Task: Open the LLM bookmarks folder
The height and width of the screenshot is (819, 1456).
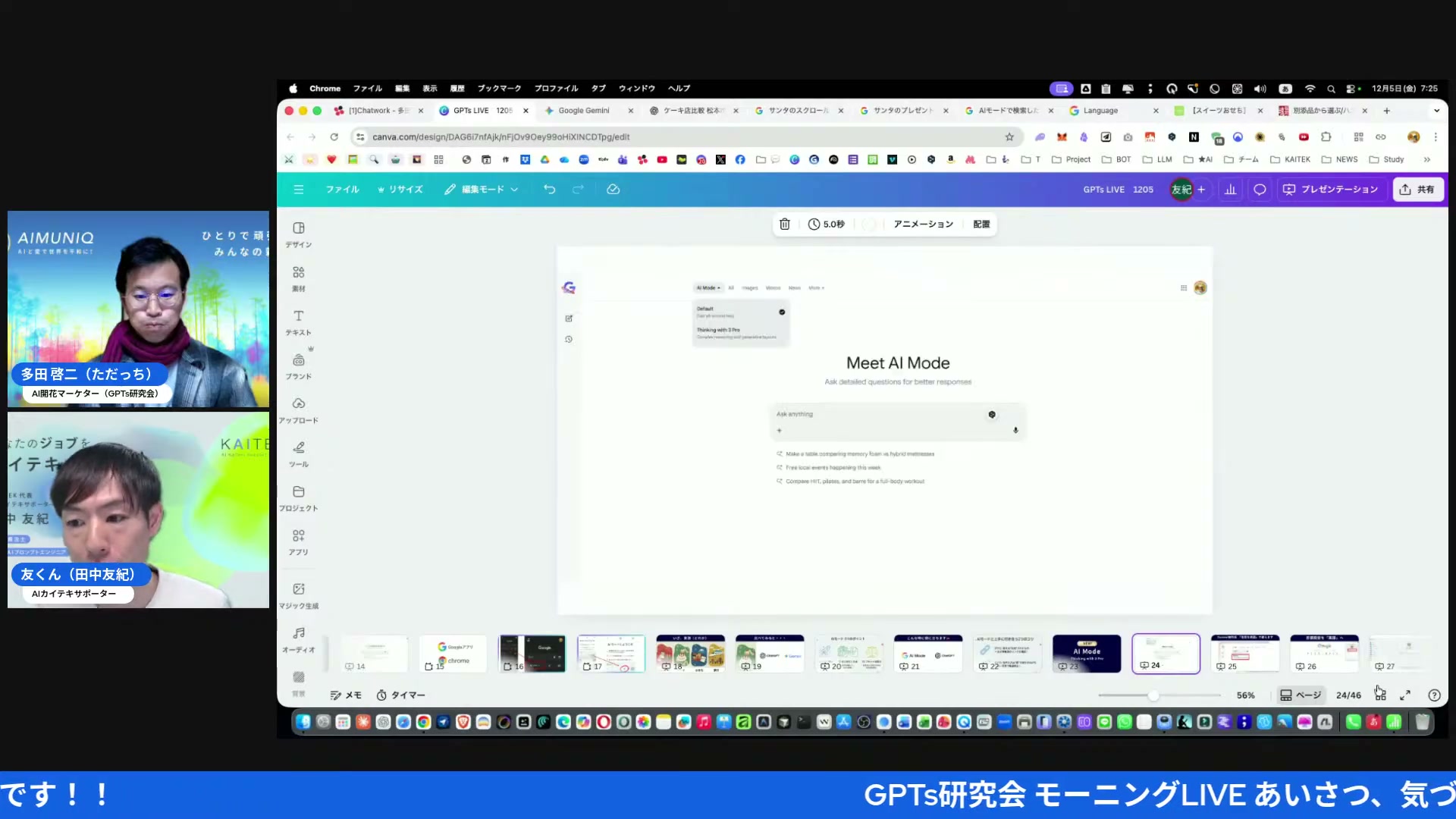Action: pos(1157,160)
